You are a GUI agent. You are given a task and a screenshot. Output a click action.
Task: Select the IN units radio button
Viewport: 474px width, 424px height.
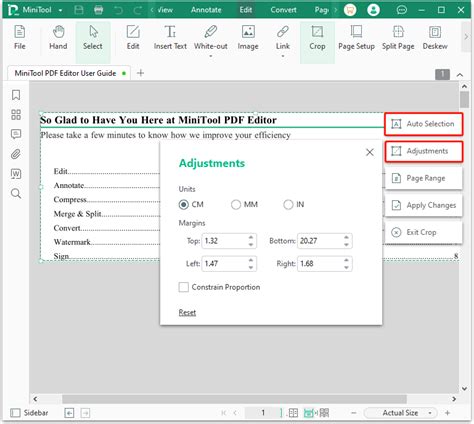(x=288, y=204)
